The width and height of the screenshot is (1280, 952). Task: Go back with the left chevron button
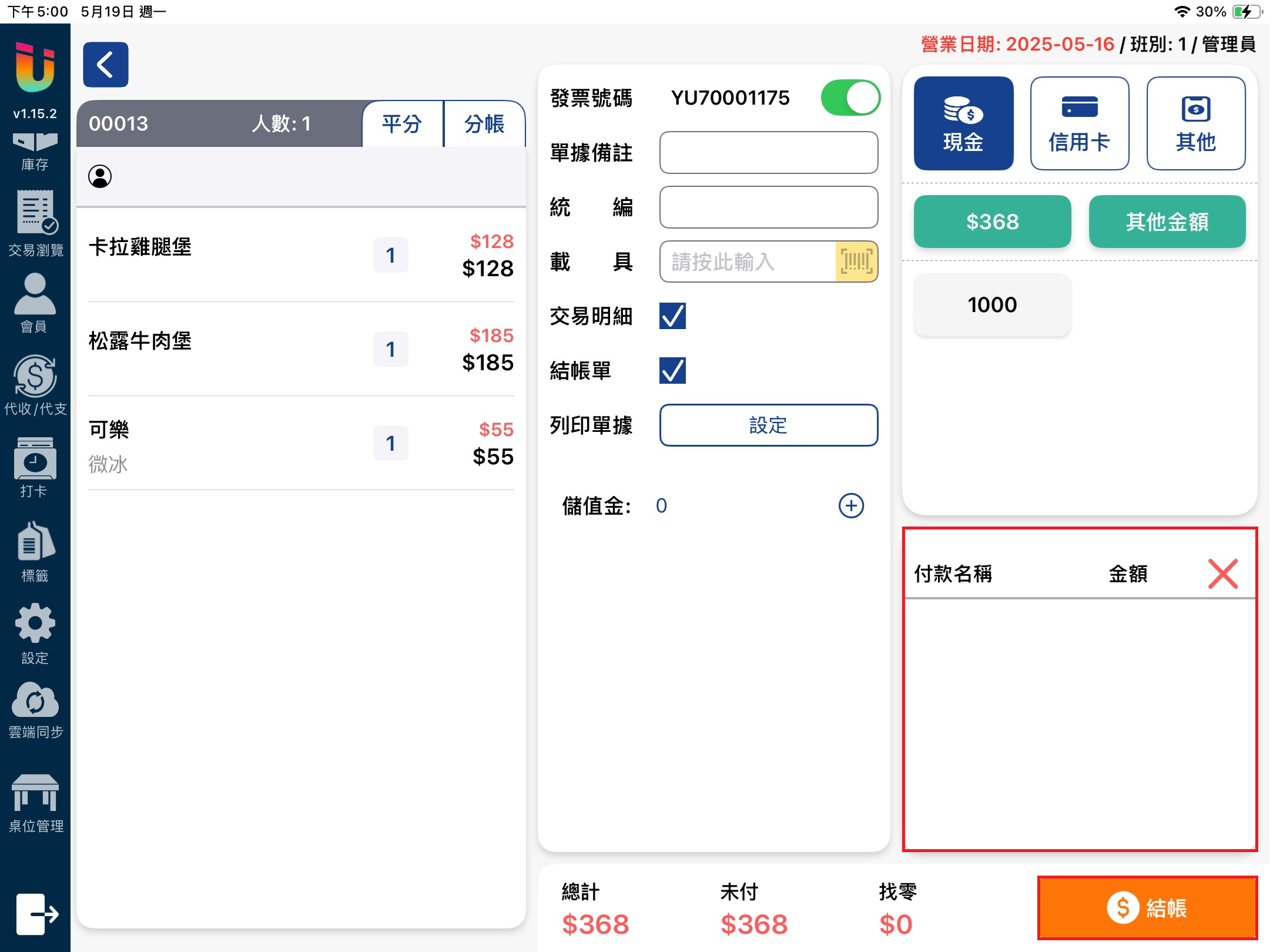106,65
